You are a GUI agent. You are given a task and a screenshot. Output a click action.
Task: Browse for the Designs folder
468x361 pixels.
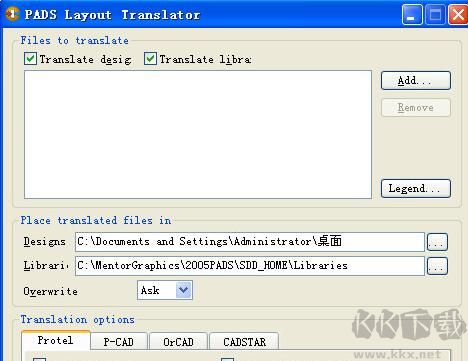(x=437, y=242)
